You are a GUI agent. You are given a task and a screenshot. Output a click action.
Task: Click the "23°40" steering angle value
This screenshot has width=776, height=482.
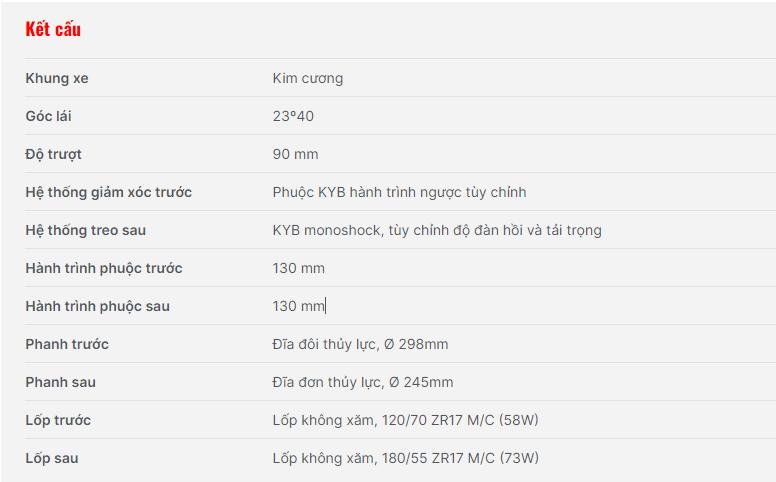point(293,116)
